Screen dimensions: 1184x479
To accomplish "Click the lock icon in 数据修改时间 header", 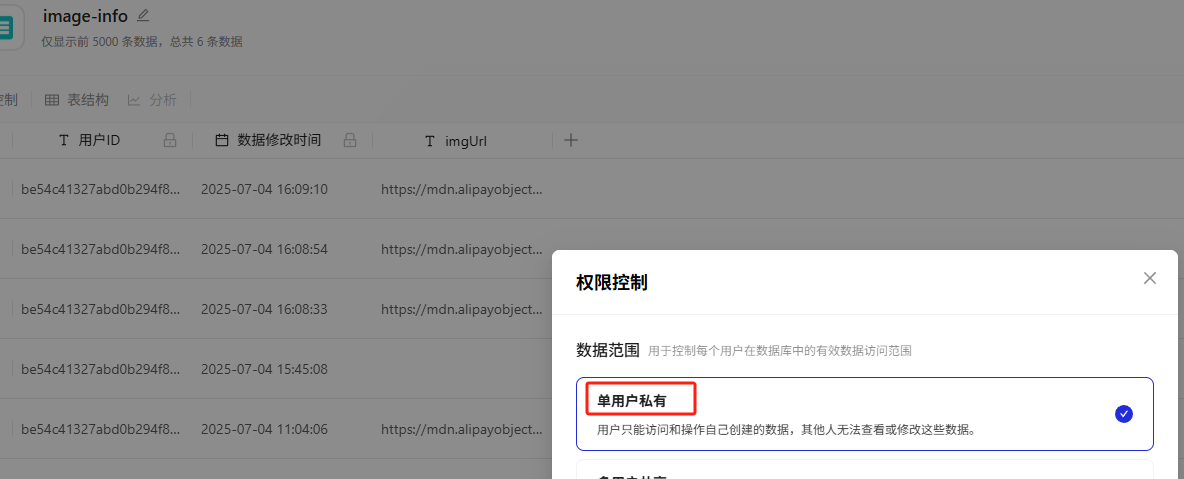I will 350,140.
